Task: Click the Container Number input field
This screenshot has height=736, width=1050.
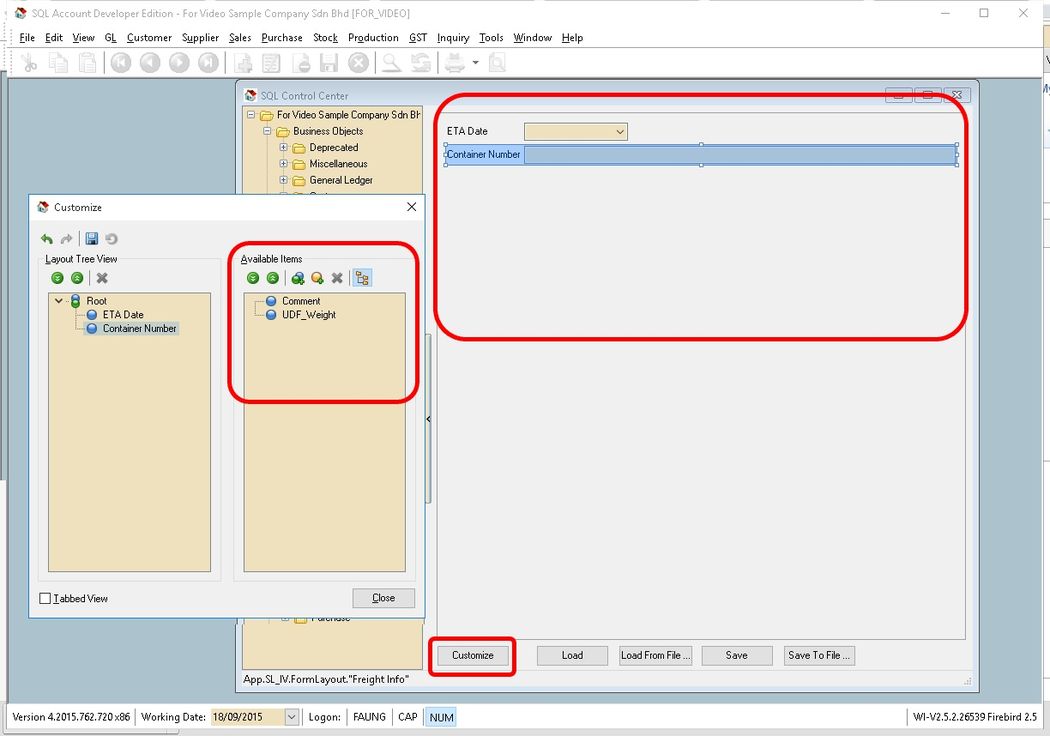Action: point(740,155)
